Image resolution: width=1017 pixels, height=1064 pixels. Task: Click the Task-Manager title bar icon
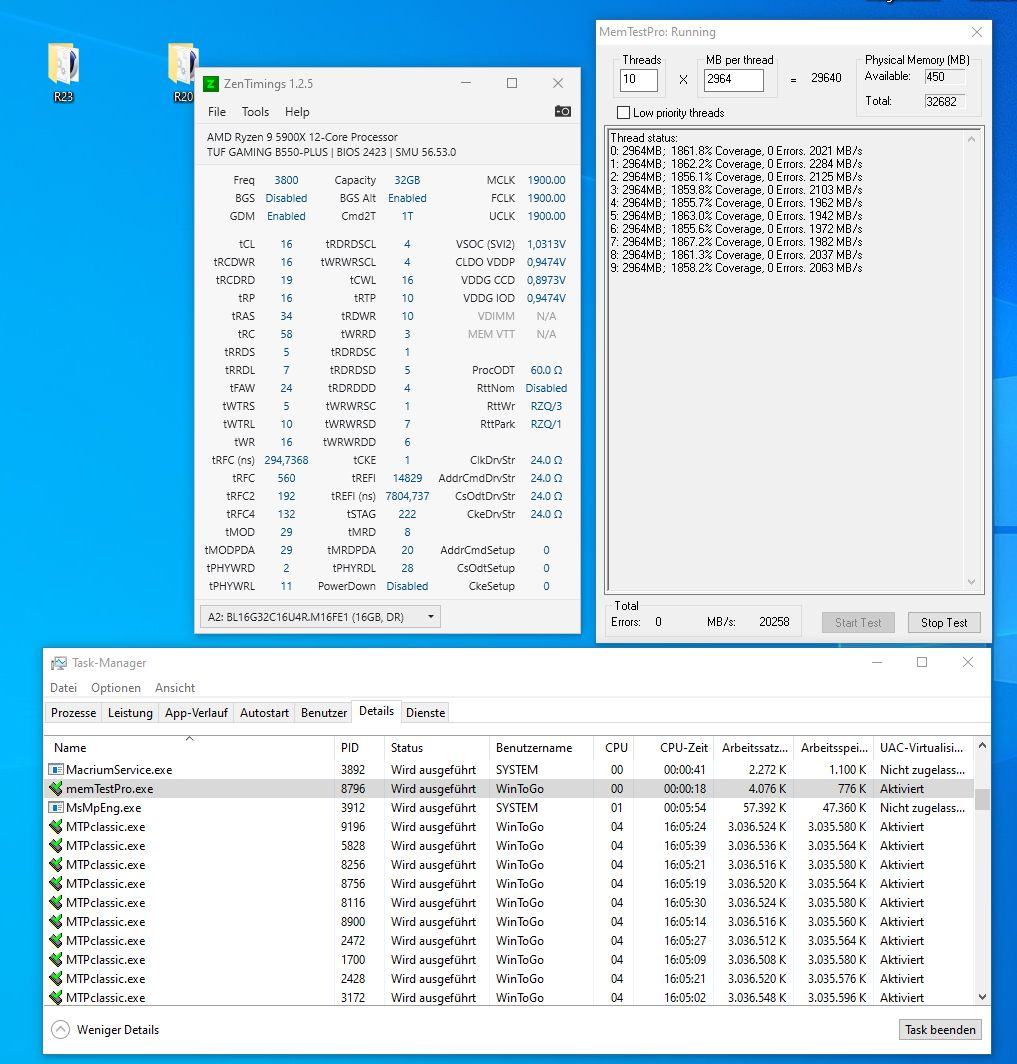pos(59,663)
